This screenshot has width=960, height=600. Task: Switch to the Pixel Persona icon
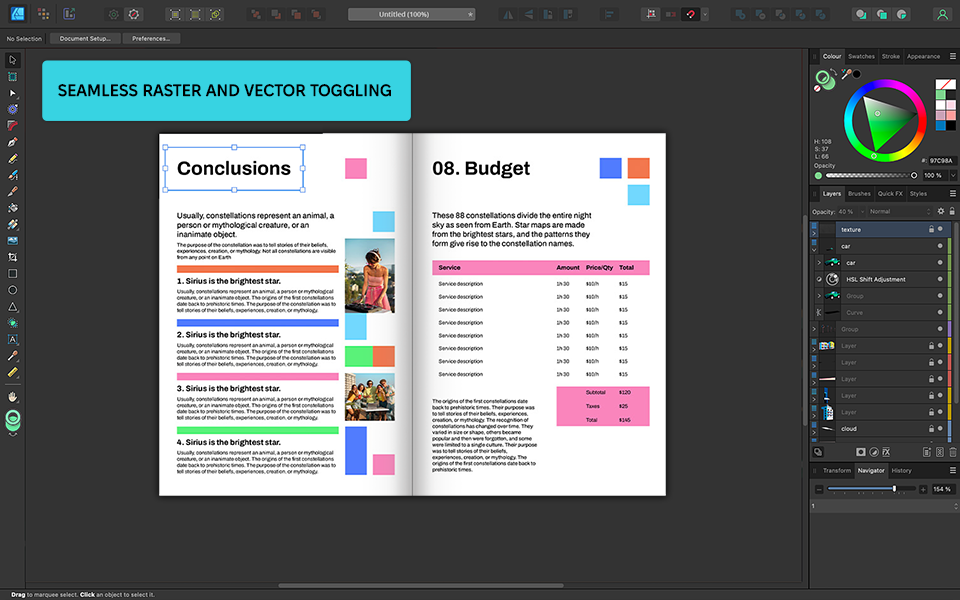pos(43,13)
